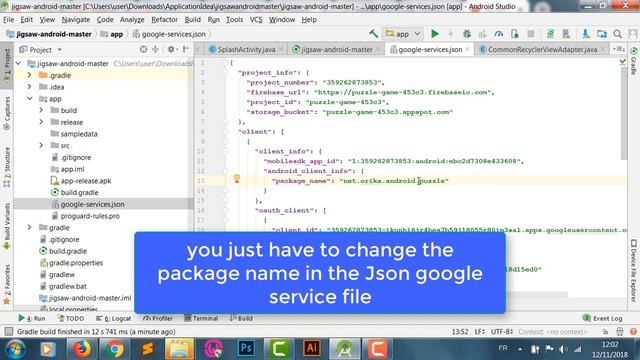
Task: Open the AVD Manager icon
Action: 566,34
